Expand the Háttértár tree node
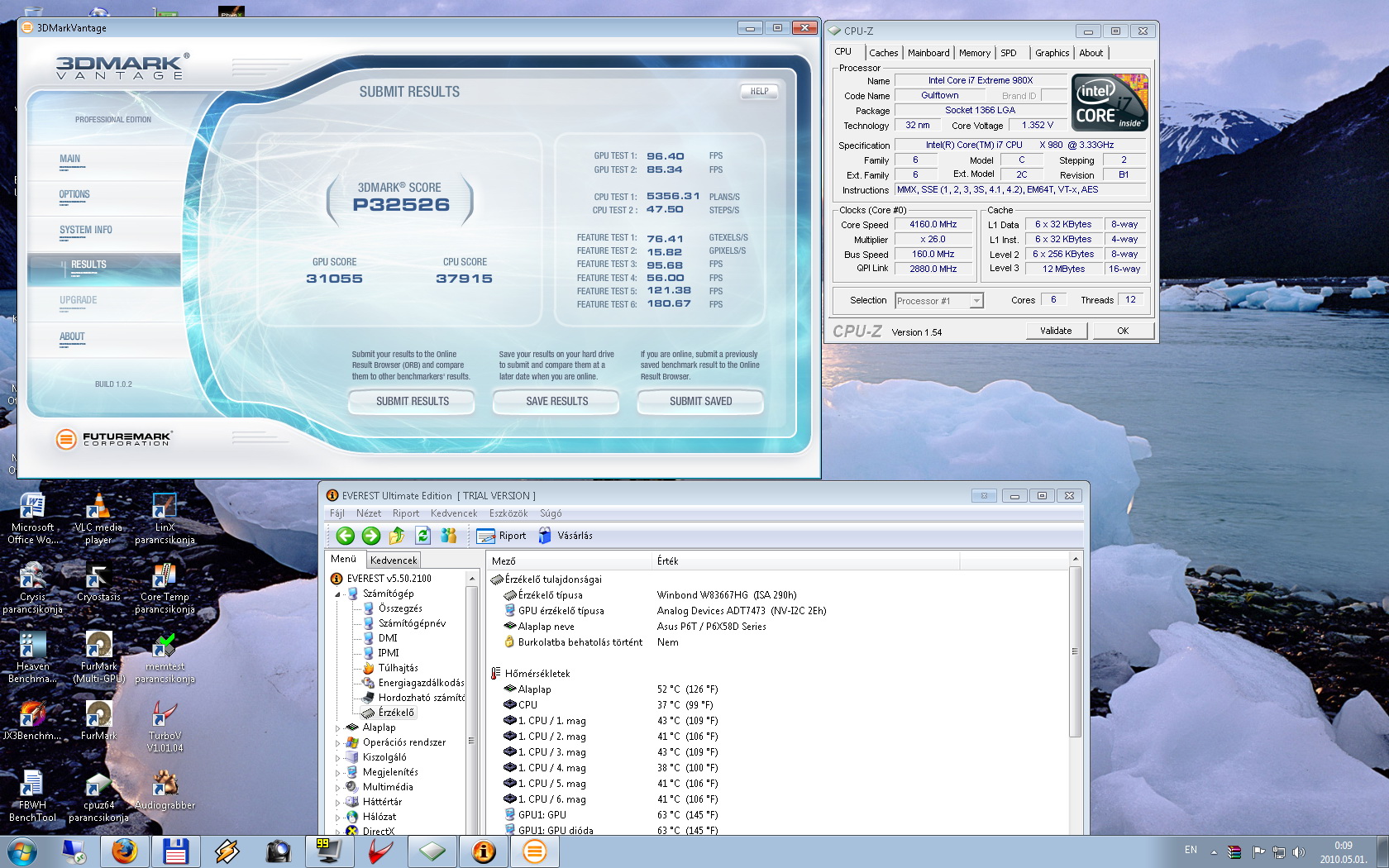1389x868 pixels. click(x=338, y=802)
